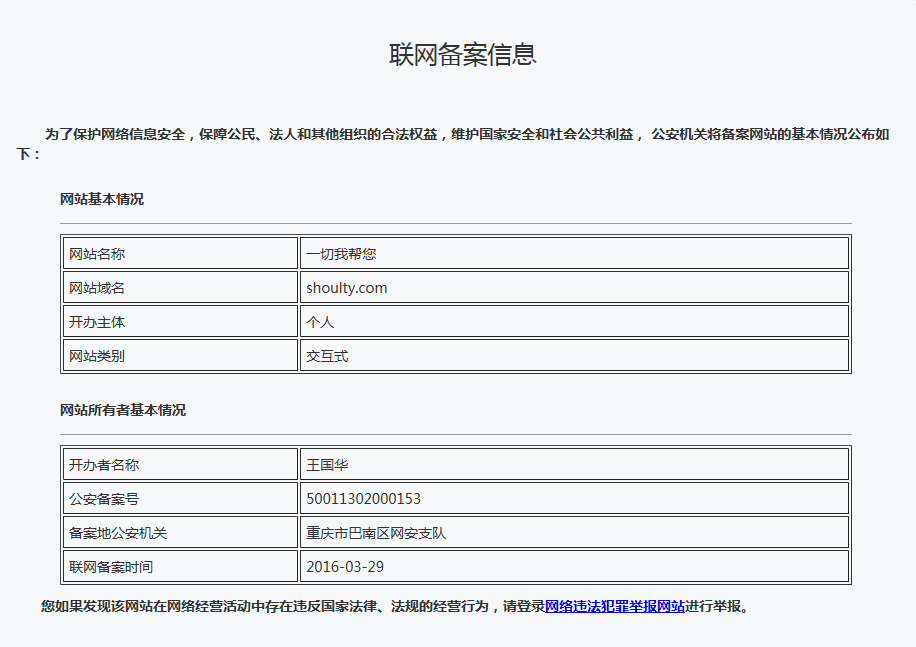Image resolution: width=916 pixels, height=647 pixels.
Task: Select the 交互式 category value
Action: click(x=327, y=356)
